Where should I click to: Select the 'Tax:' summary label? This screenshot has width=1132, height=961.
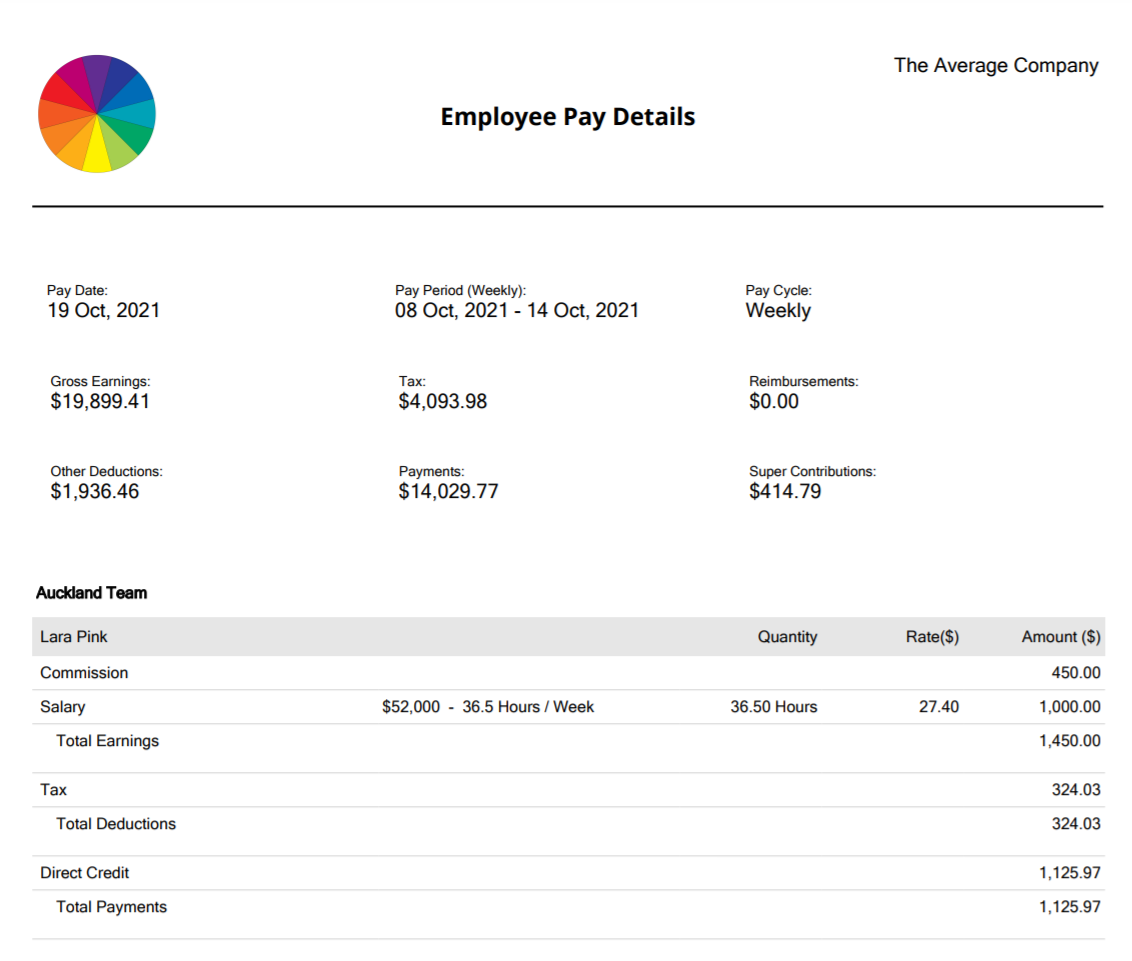click(x=412, y=381)
